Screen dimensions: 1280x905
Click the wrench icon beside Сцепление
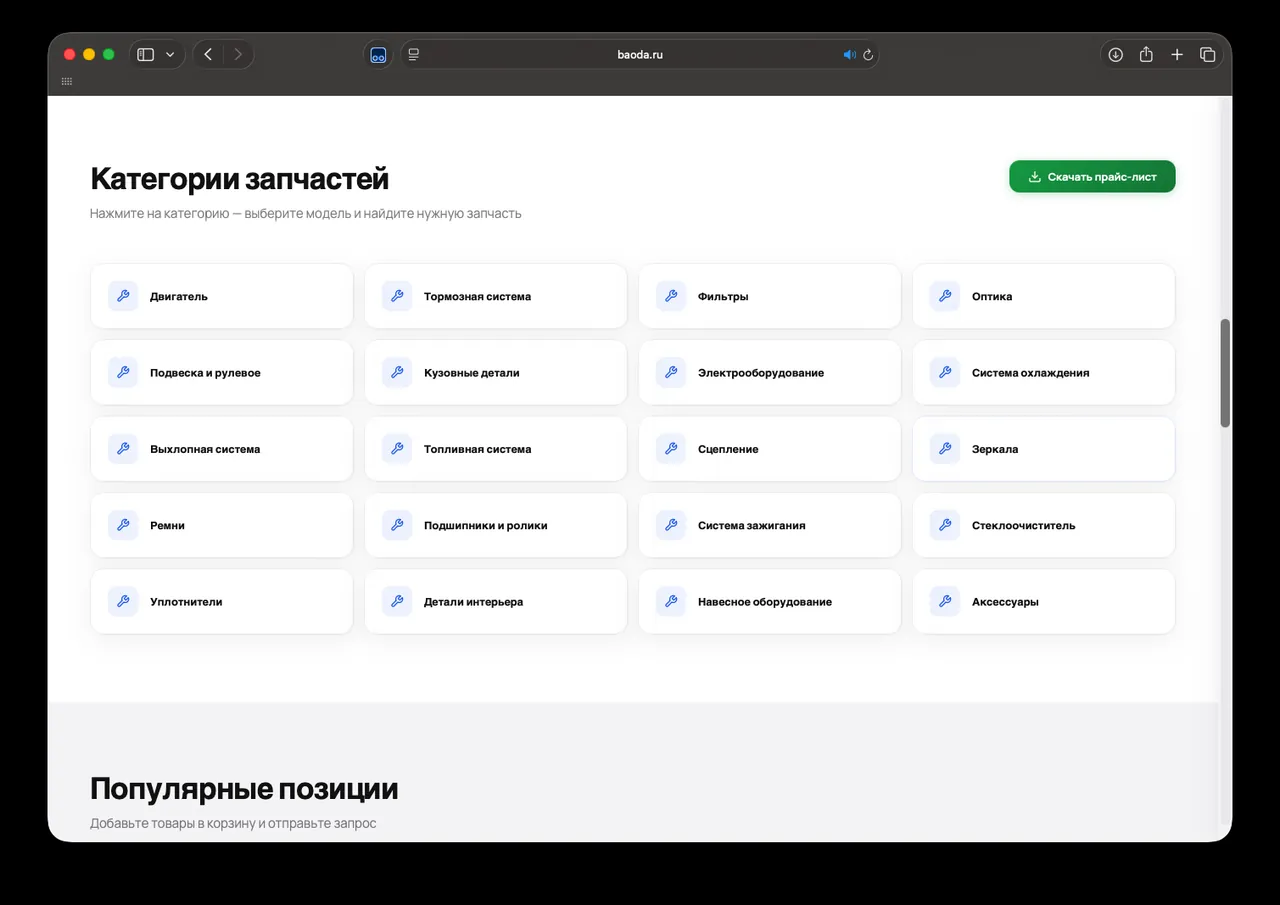(671, 449)
